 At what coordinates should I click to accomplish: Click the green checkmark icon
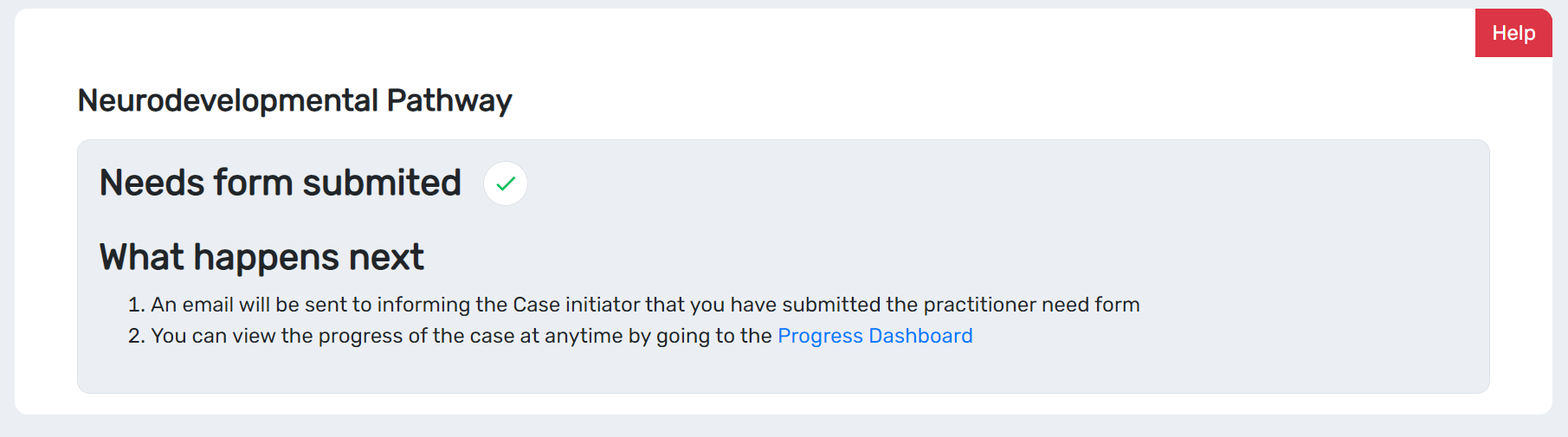coord(506,183)
